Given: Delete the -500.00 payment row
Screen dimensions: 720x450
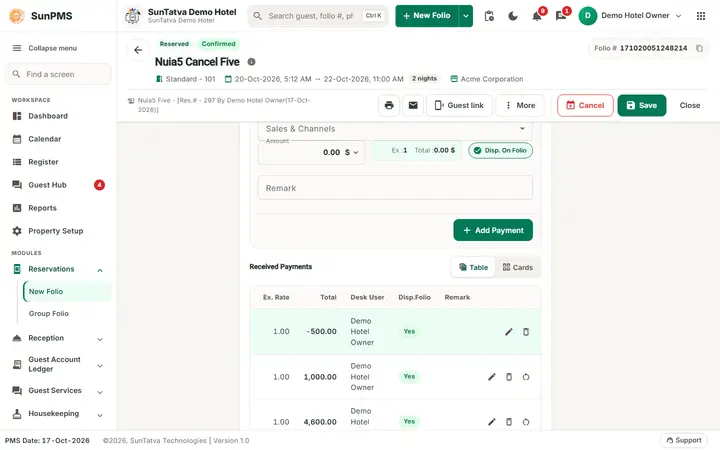Looking at the screenshot, I should point(526,332).
